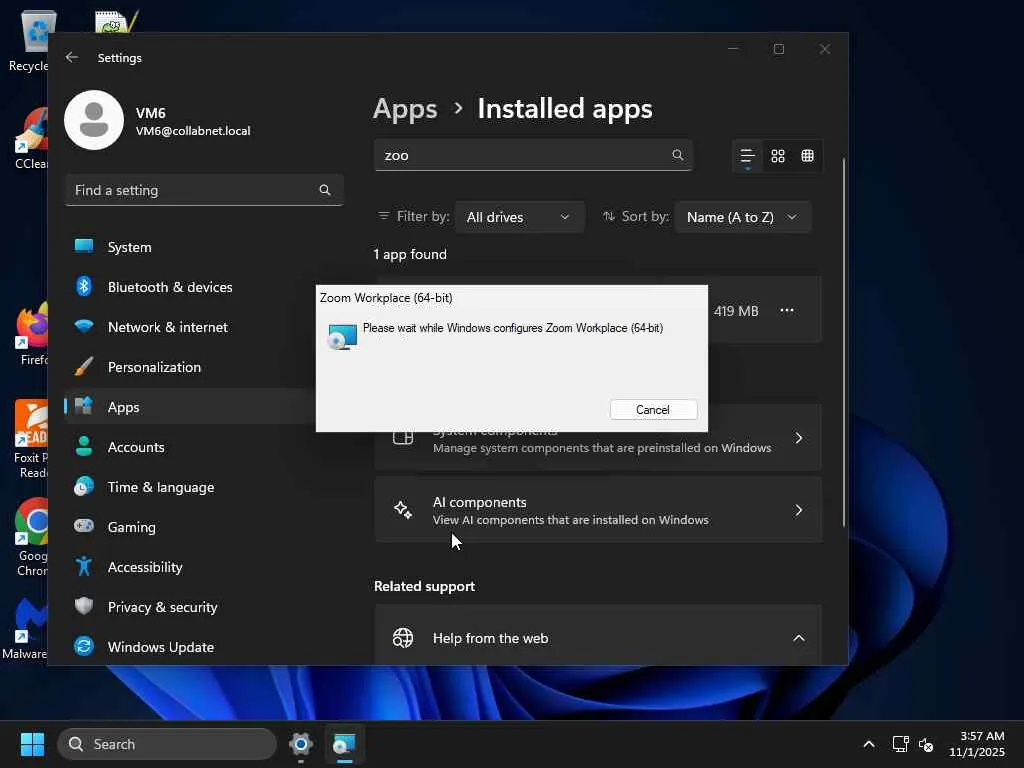Click the network tray icon
1024x768 pixels.
(901, 744)
